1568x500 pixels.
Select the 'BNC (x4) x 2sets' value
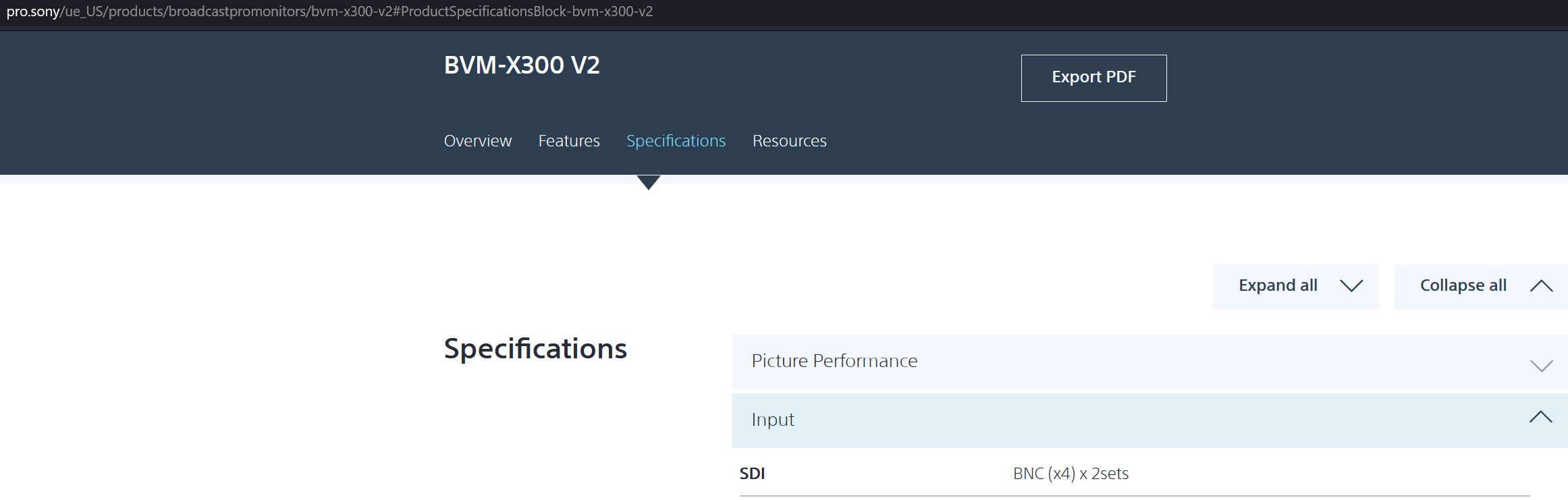[x=1071, y=474]
